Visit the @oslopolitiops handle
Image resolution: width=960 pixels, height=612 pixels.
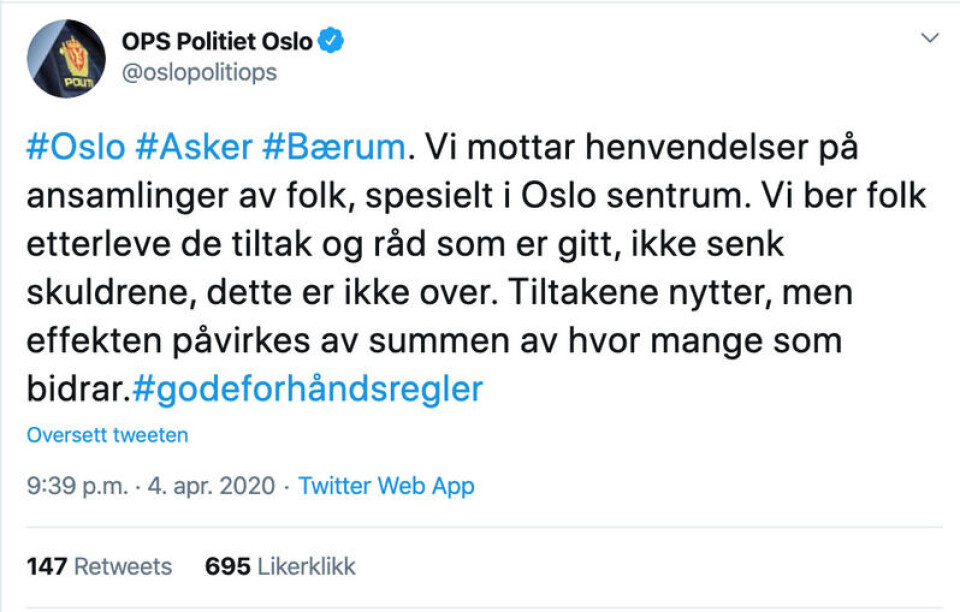199,73
